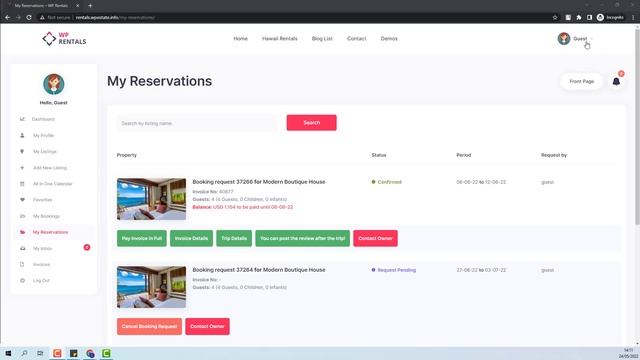This screenshot has height=360, width=640.
Task: Click the Balance USD text line
Action: click(242, 207)
